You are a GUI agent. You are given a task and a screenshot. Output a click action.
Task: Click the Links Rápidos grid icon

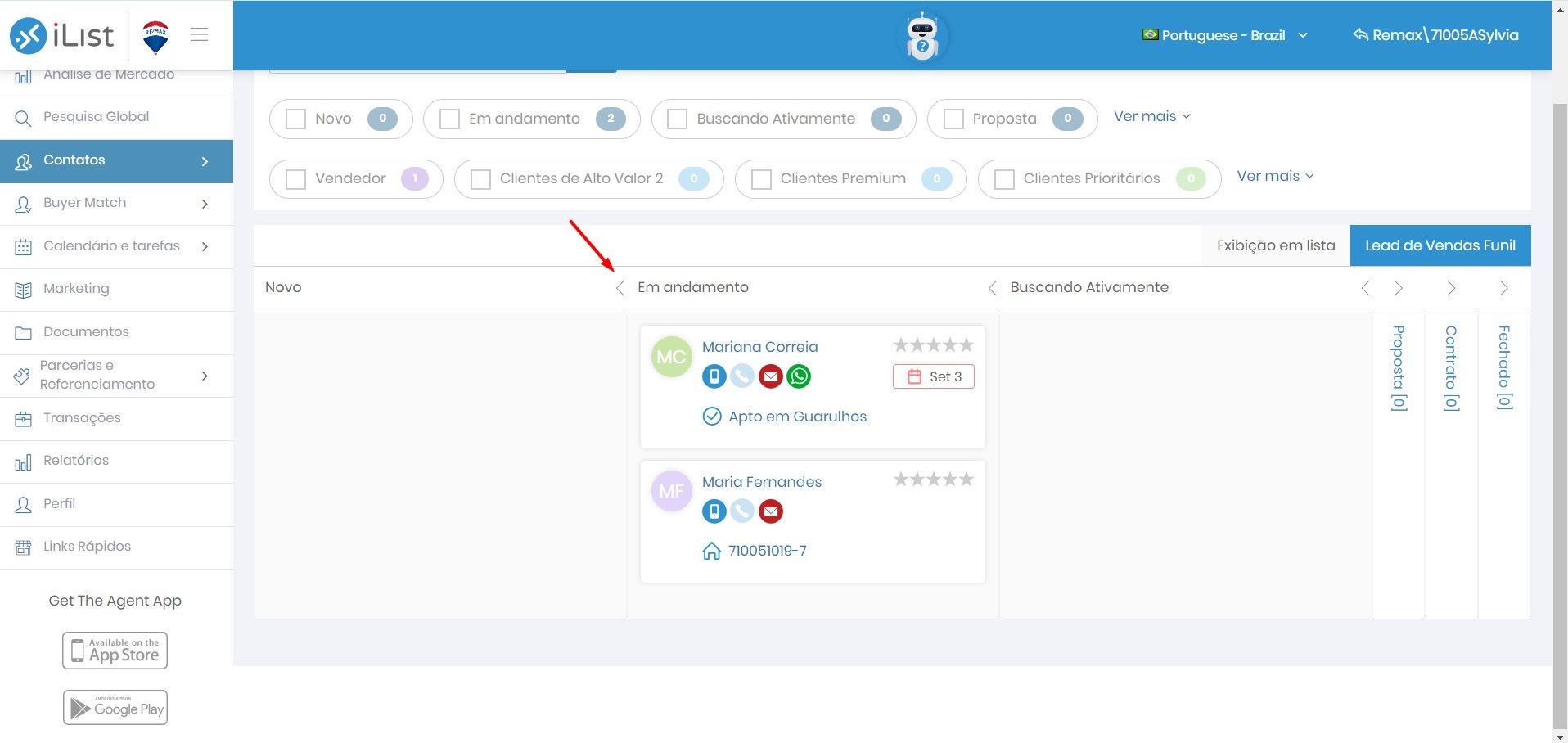point(23,547)
